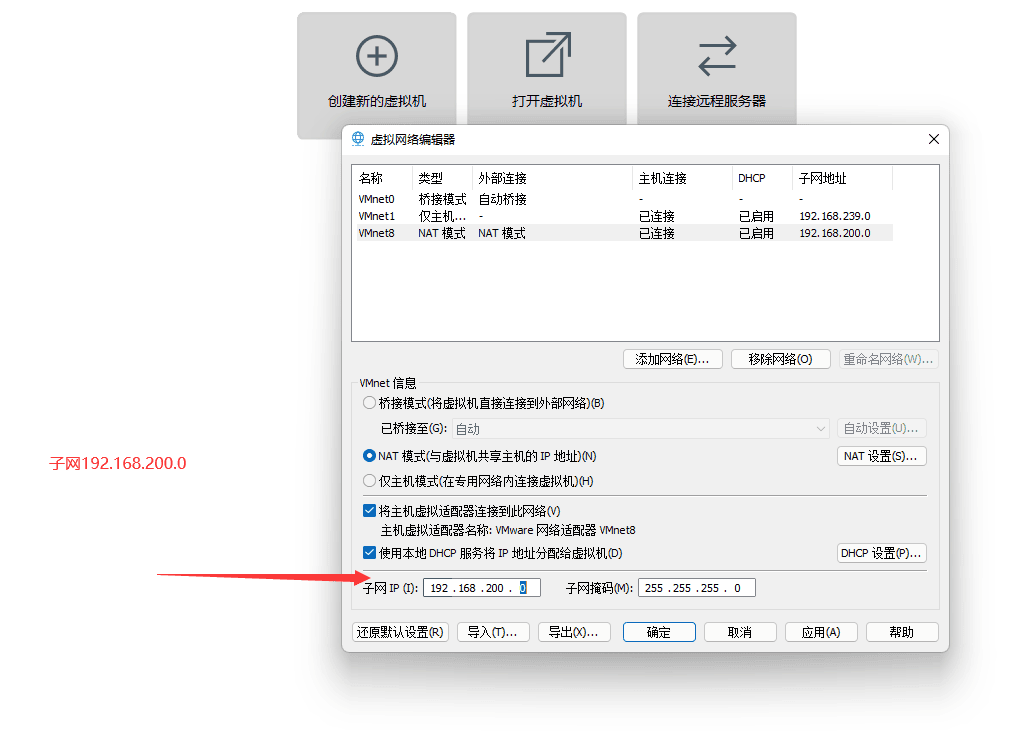Close the Virtual Network Editor dialog

[933, 139]
